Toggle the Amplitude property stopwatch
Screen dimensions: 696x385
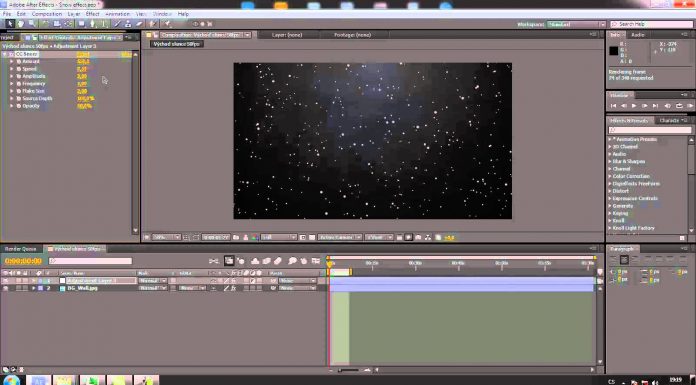coord(19,76)
